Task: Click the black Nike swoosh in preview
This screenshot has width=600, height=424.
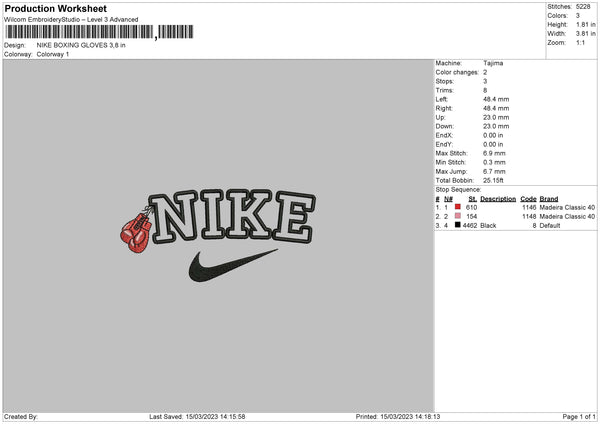Action: tap(233, 266)
